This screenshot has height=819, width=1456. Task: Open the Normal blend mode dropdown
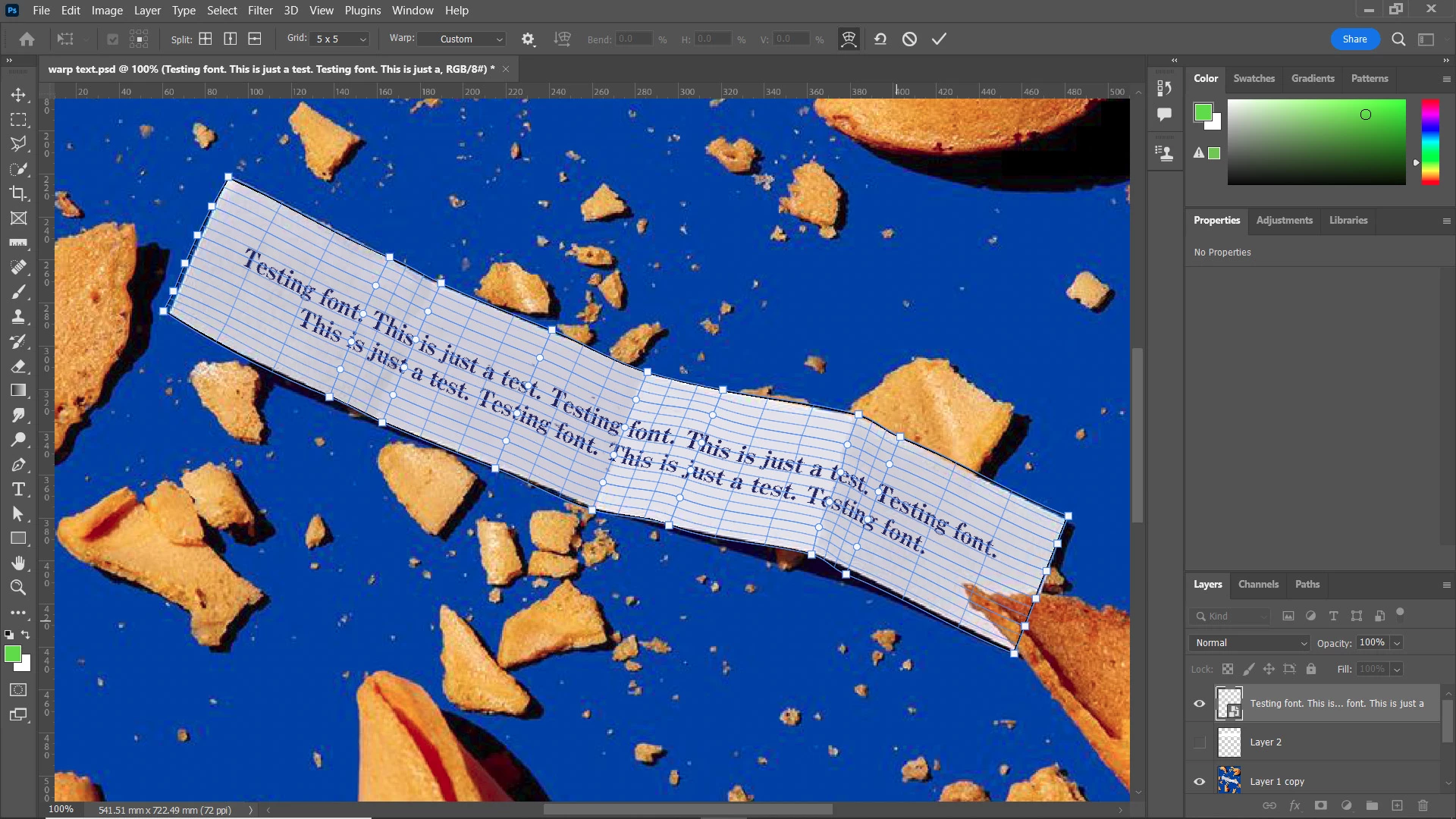tap(1249, 643)
